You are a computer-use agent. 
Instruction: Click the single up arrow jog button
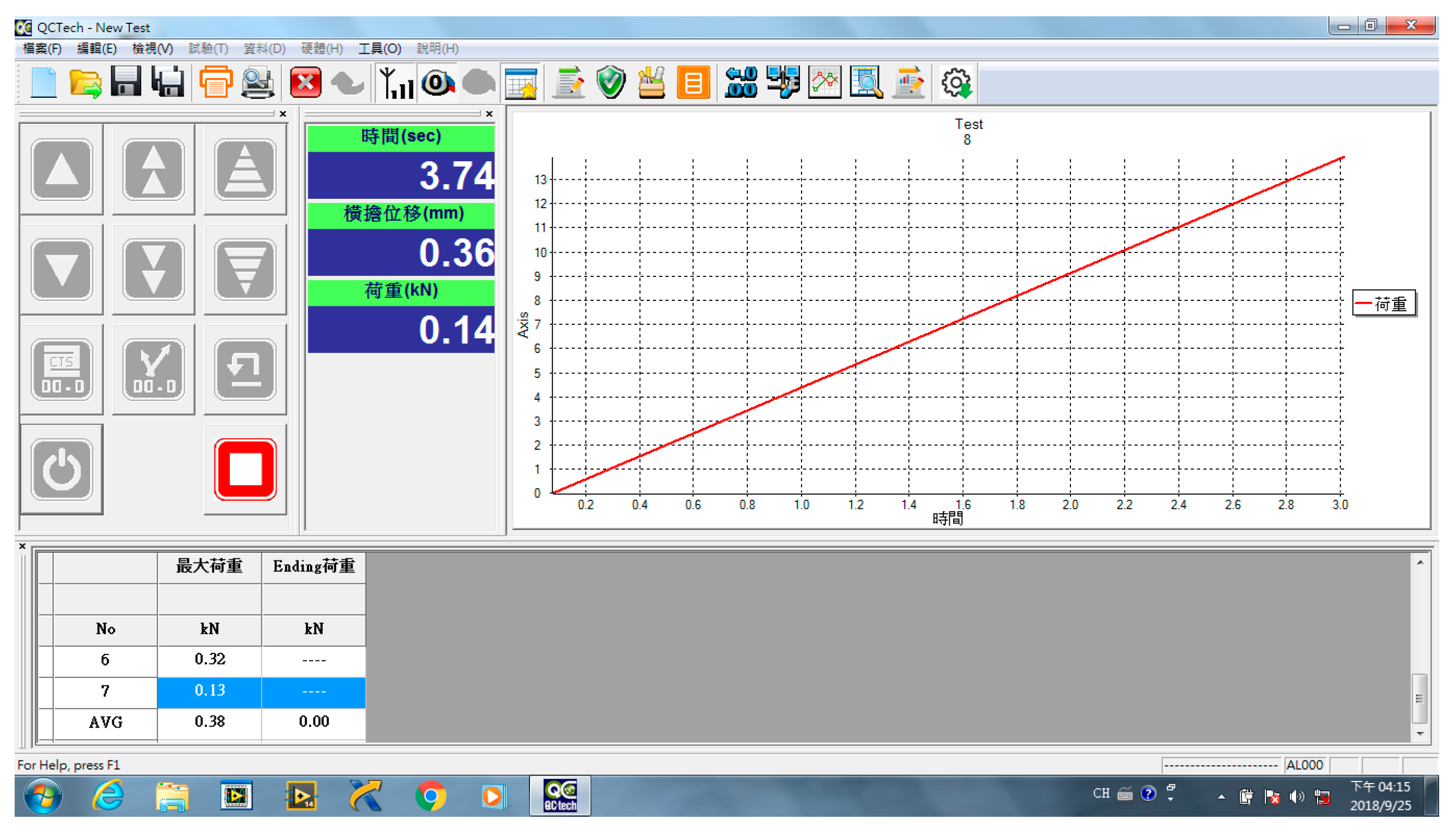coord(62,170)
